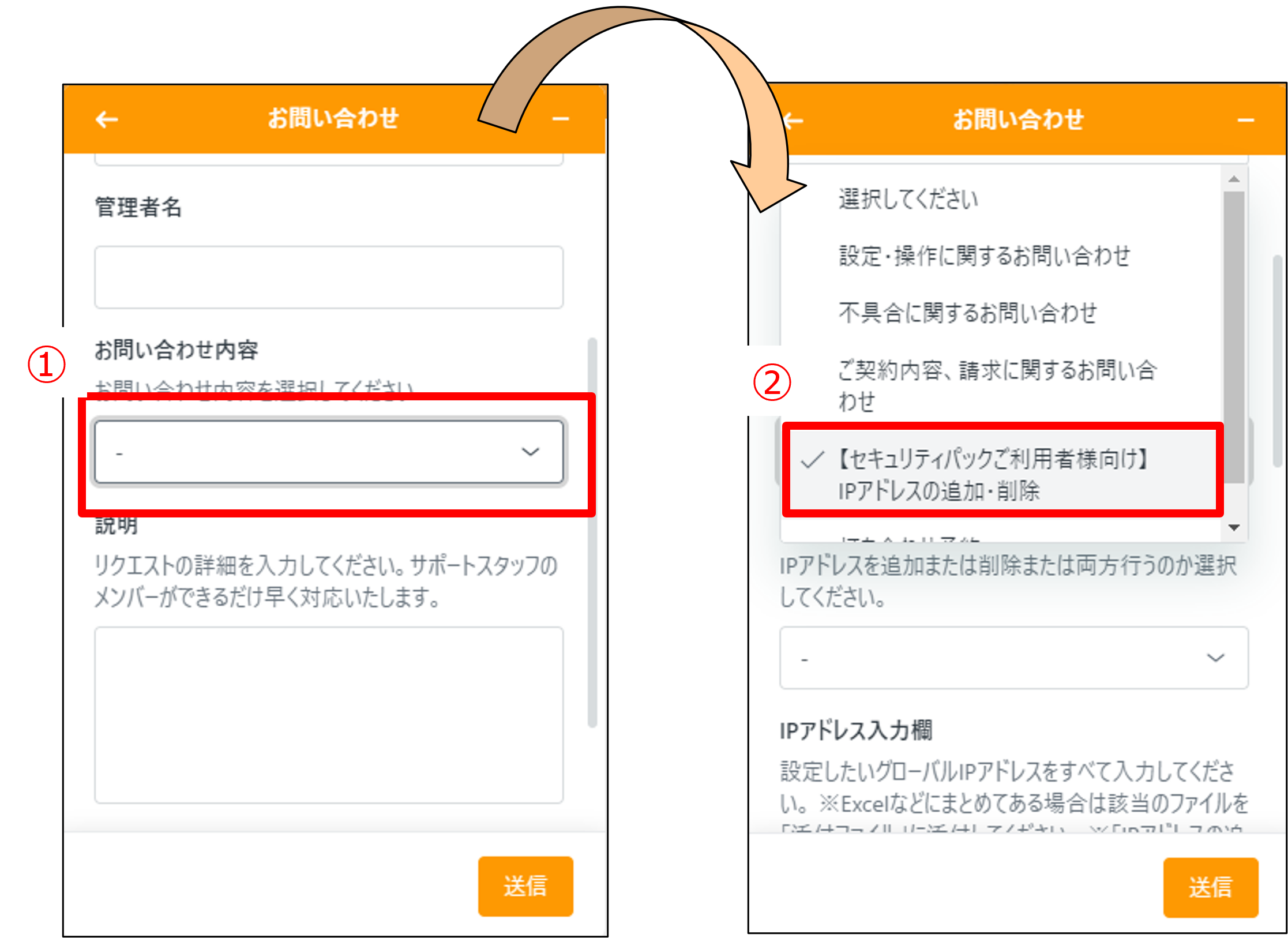The image size is (1288, 938).
Task: Click the 説明 description text area
Action: (x=328, y=714)
